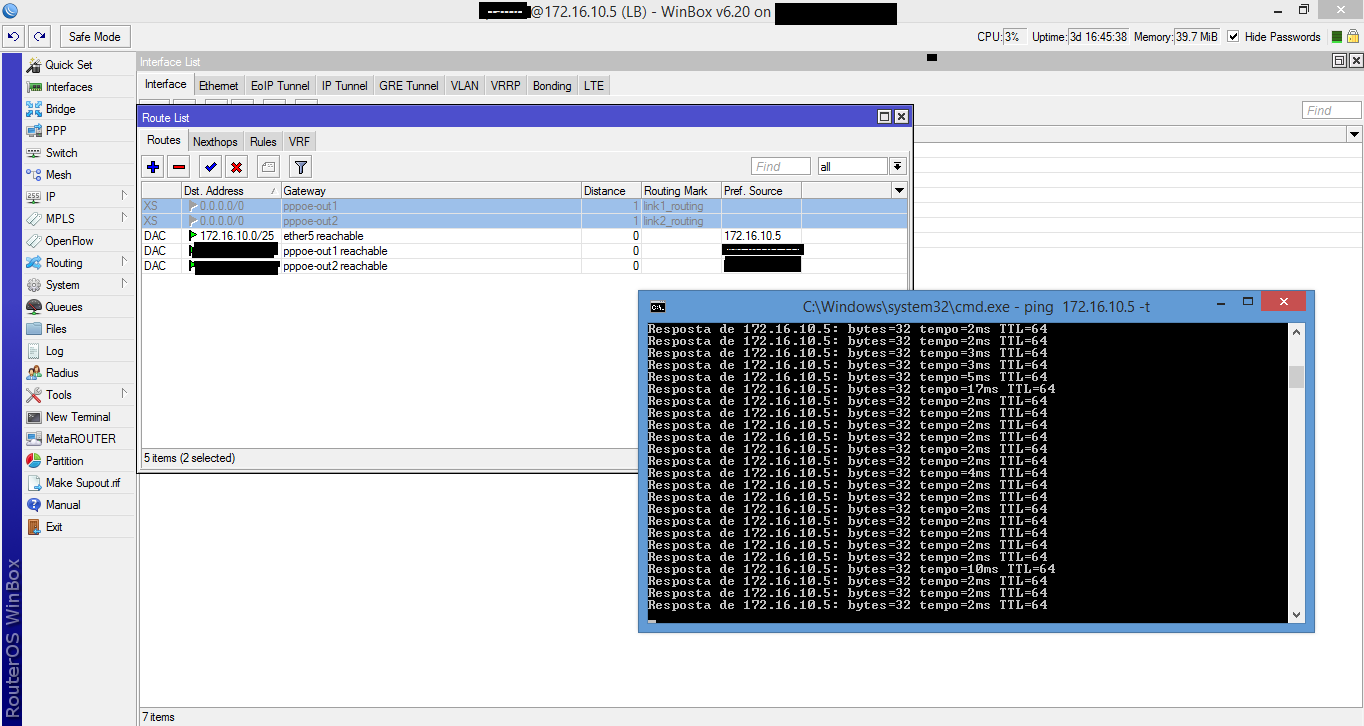Open the Radius menu item
1364x726 pixels.
coord(62,373)
